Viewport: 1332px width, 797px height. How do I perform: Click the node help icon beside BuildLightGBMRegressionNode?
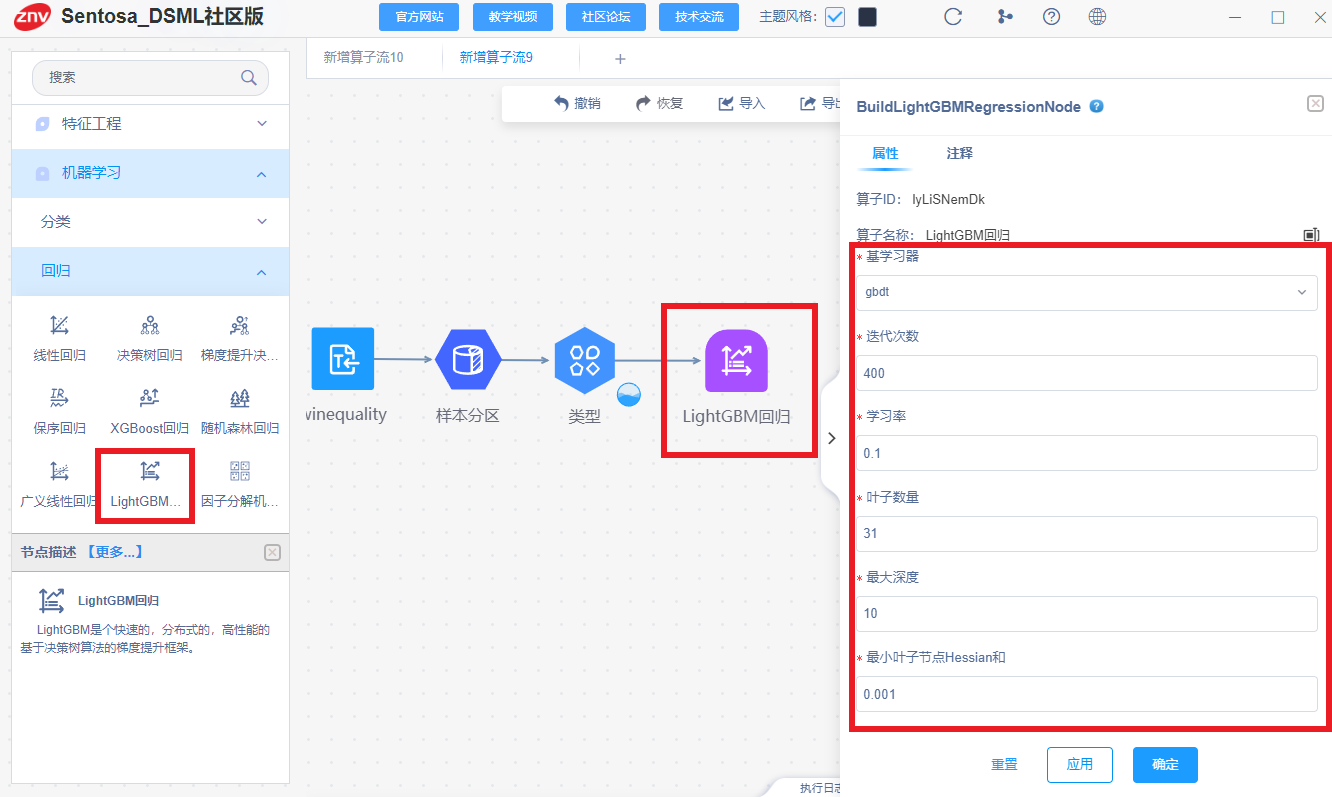[1096, 106]
